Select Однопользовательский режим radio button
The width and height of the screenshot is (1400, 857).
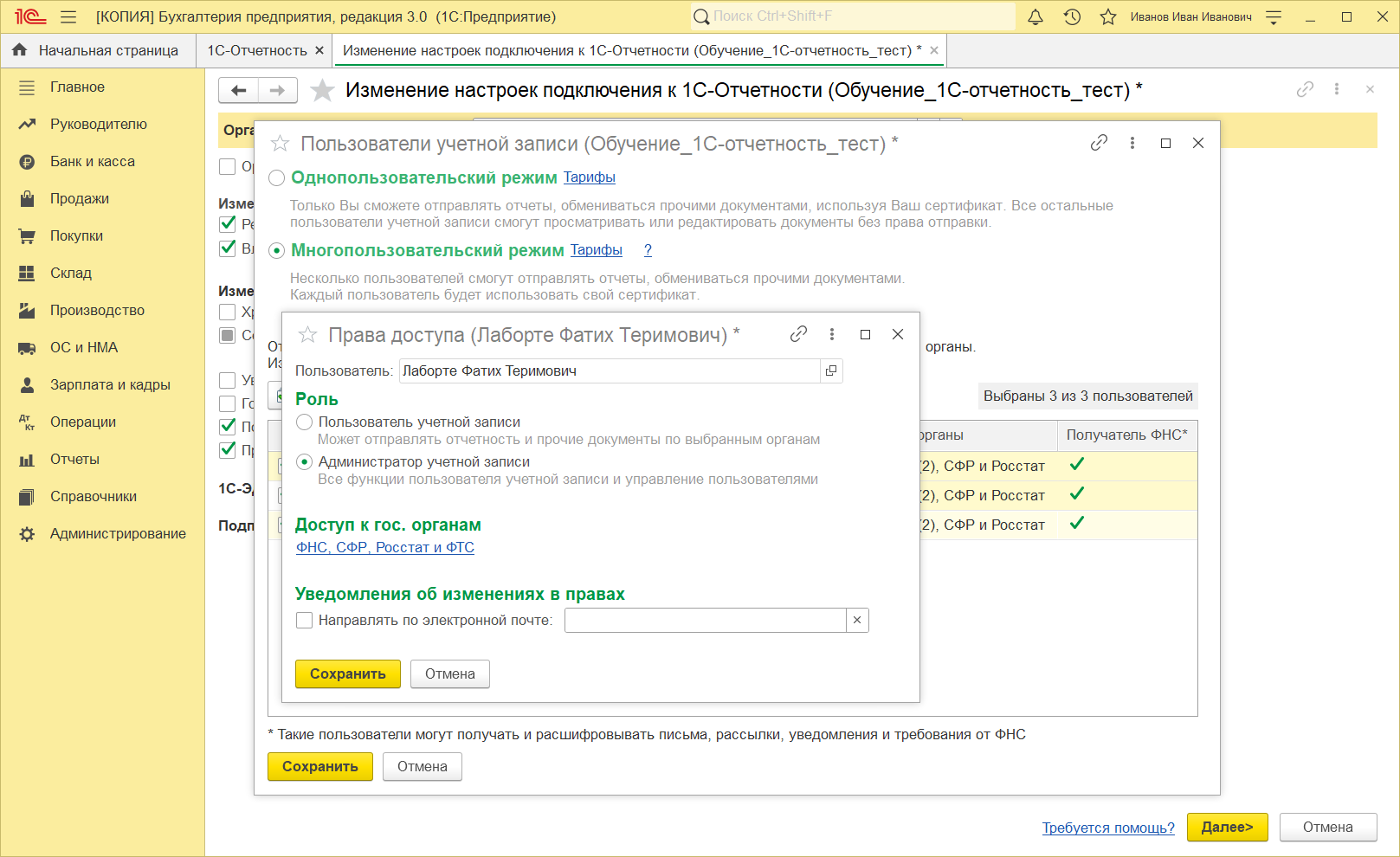point(277,178)
